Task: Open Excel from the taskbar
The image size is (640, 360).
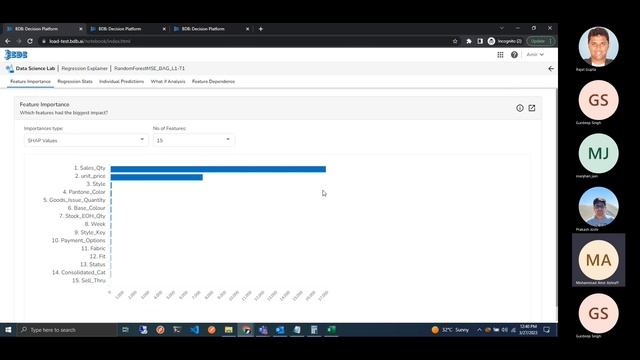Action: (x=331, y=330)
